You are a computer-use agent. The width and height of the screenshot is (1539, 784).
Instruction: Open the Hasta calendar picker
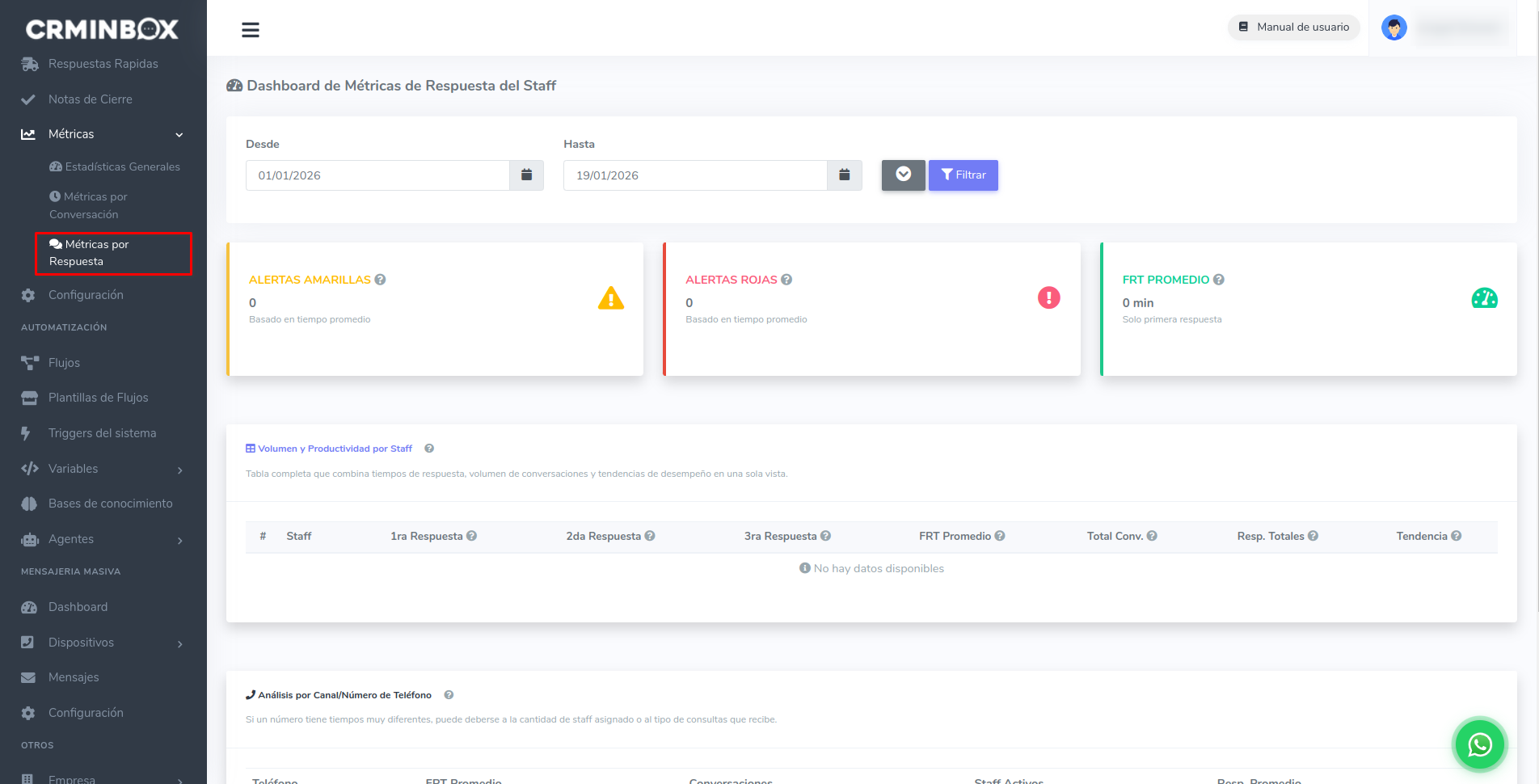point(844,175)
